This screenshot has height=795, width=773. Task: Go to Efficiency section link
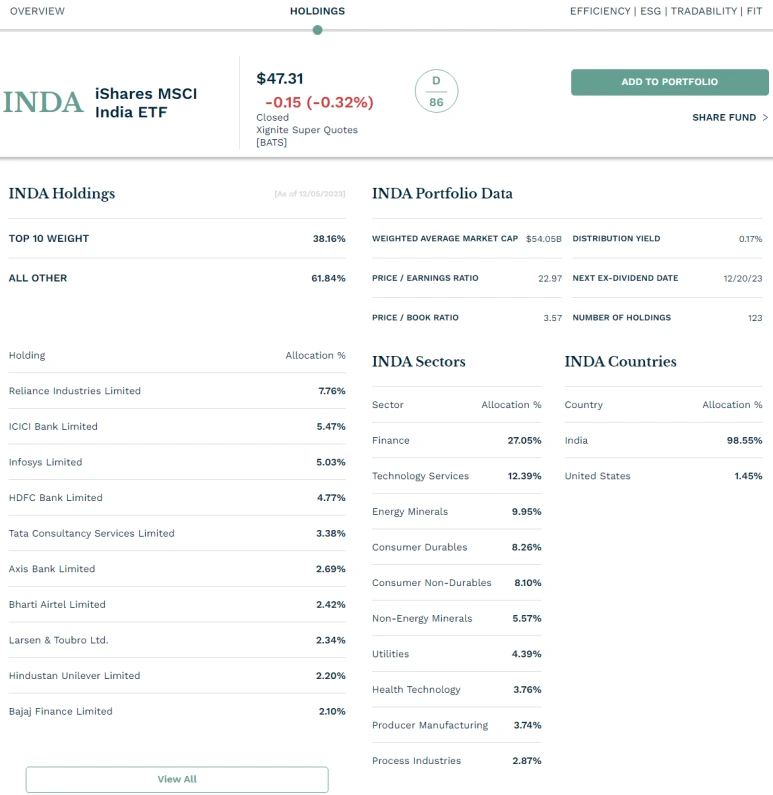(x=600, y=11)
